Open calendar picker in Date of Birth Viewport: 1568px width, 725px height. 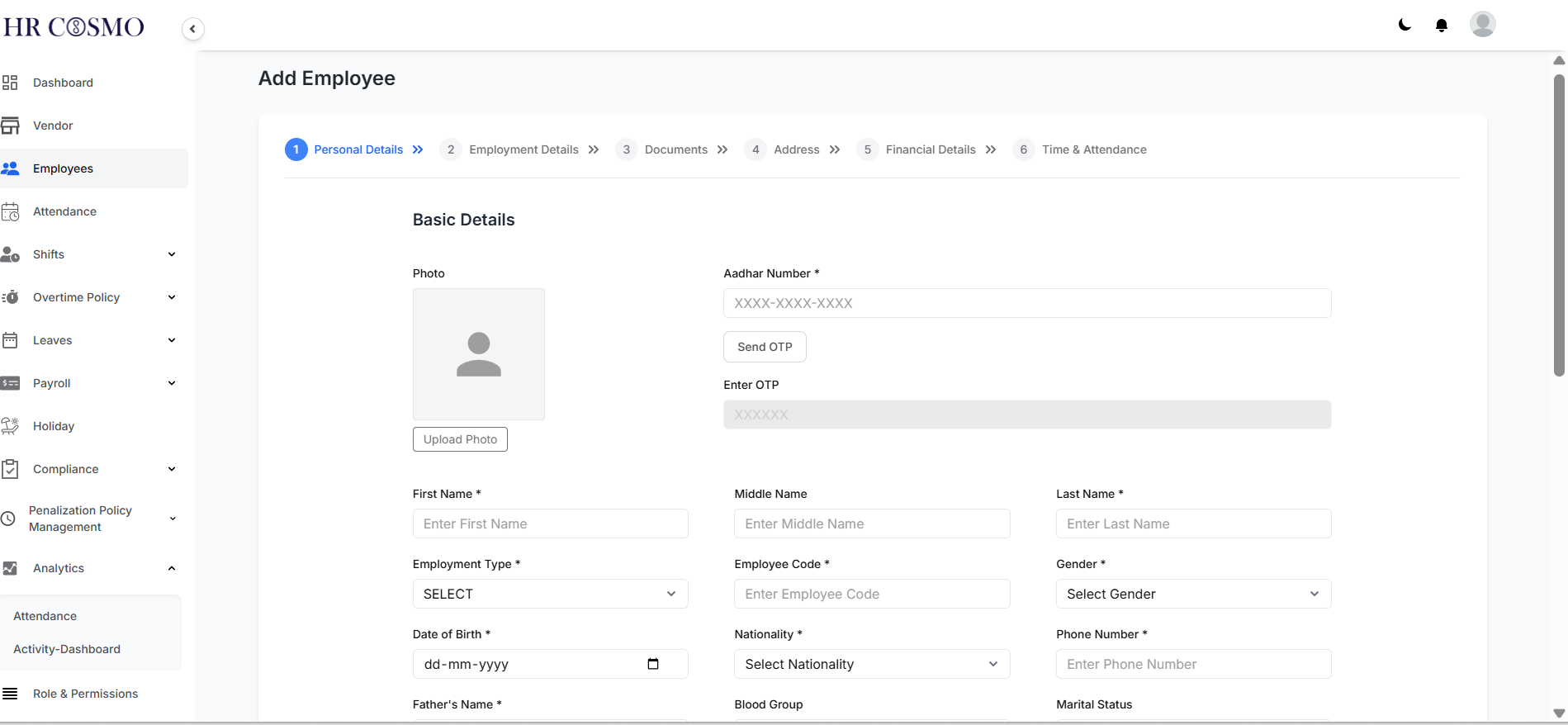[653, 664]
